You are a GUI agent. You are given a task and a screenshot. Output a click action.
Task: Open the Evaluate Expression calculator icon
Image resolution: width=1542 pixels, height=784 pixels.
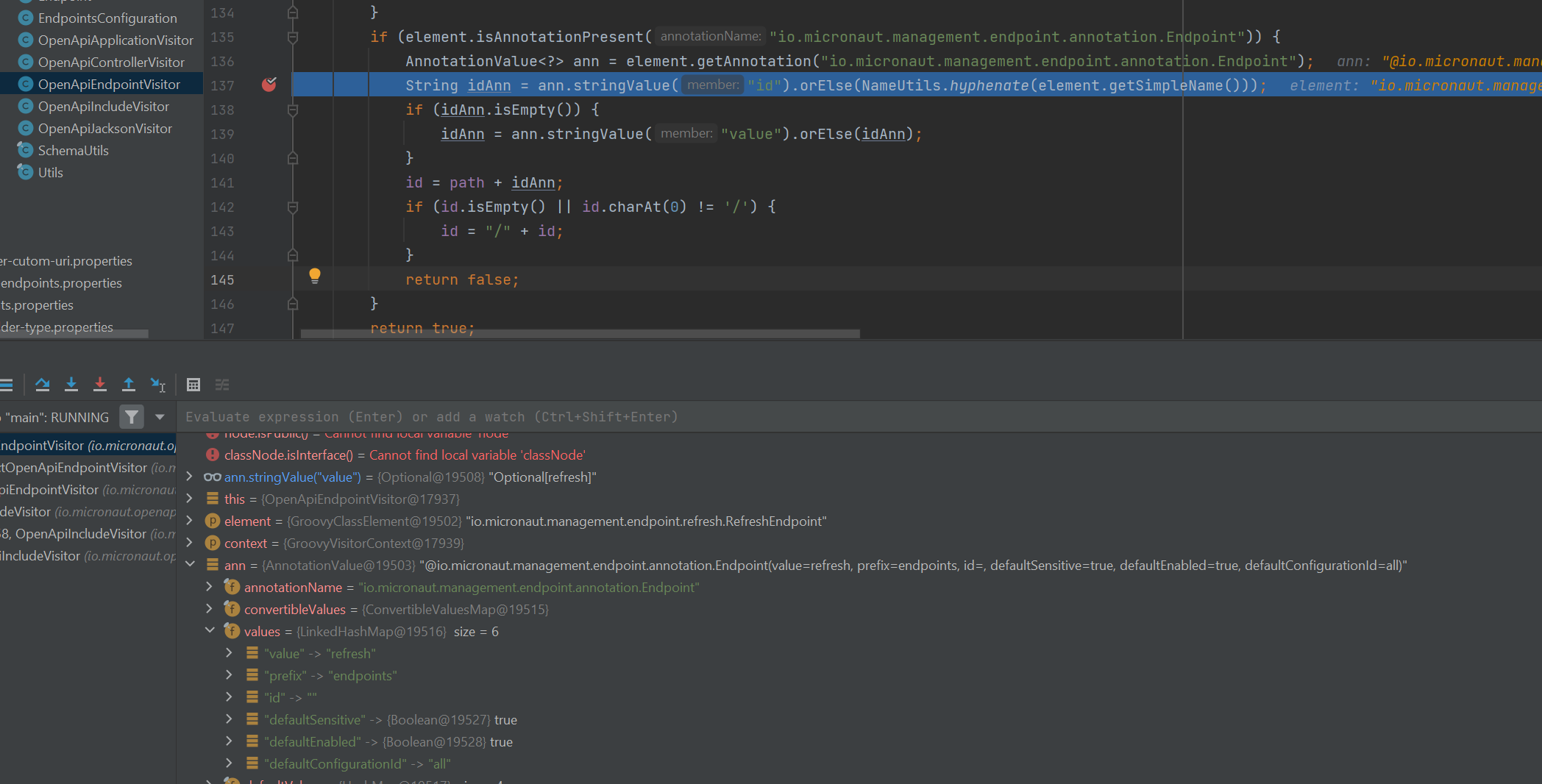[193, 385]
